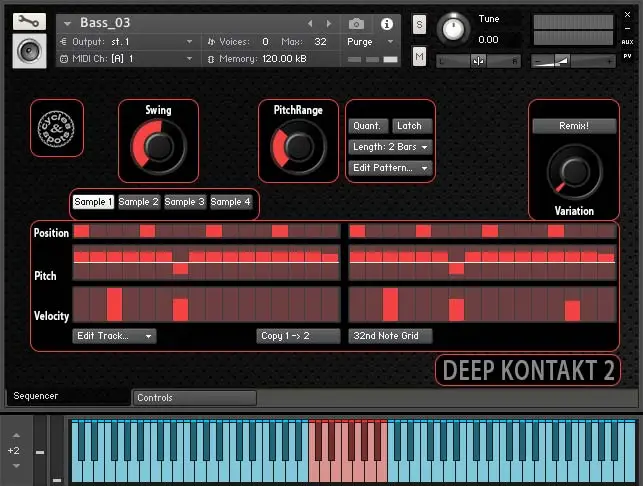The image size is (643, 486).
Task: Click the Voices icon
Action: pyautogui.click(x=211, y=41)
